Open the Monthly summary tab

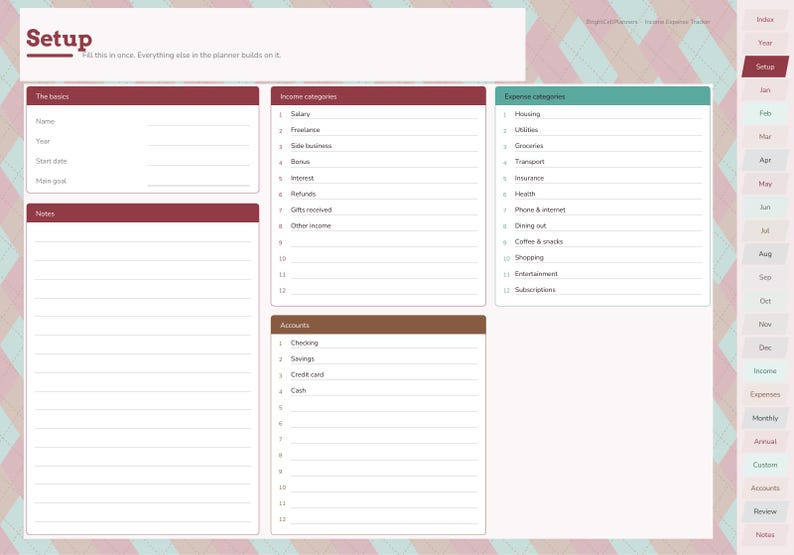(765, 418)
